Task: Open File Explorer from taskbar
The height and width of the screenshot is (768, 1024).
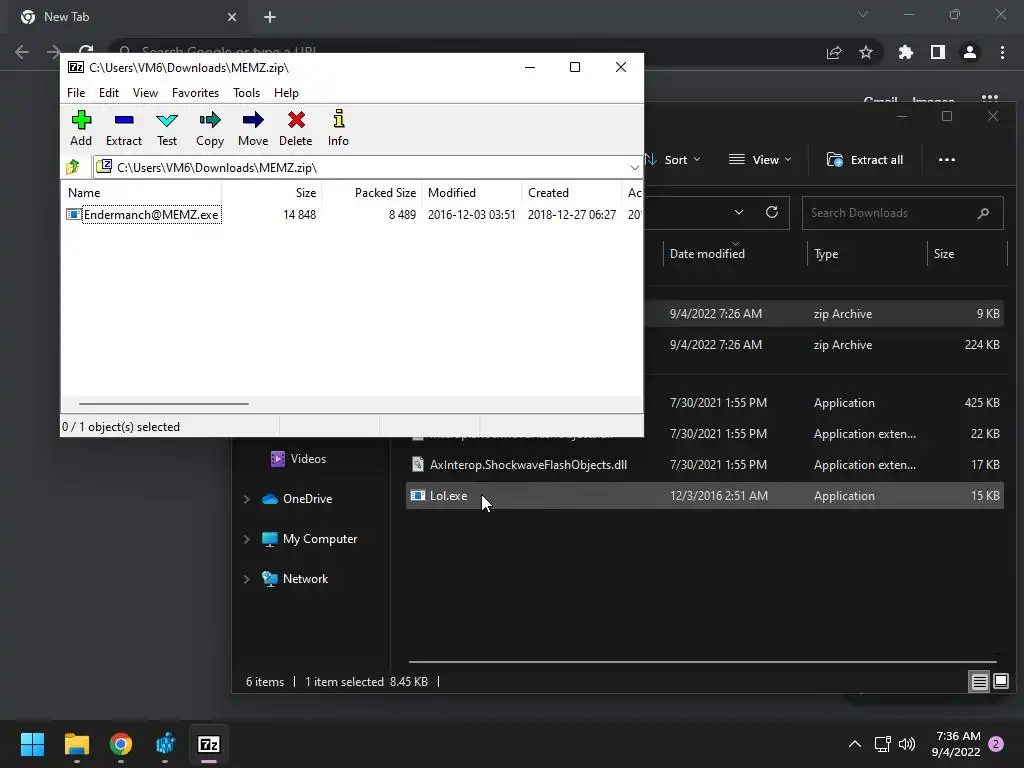Action: tap(77, 744)
